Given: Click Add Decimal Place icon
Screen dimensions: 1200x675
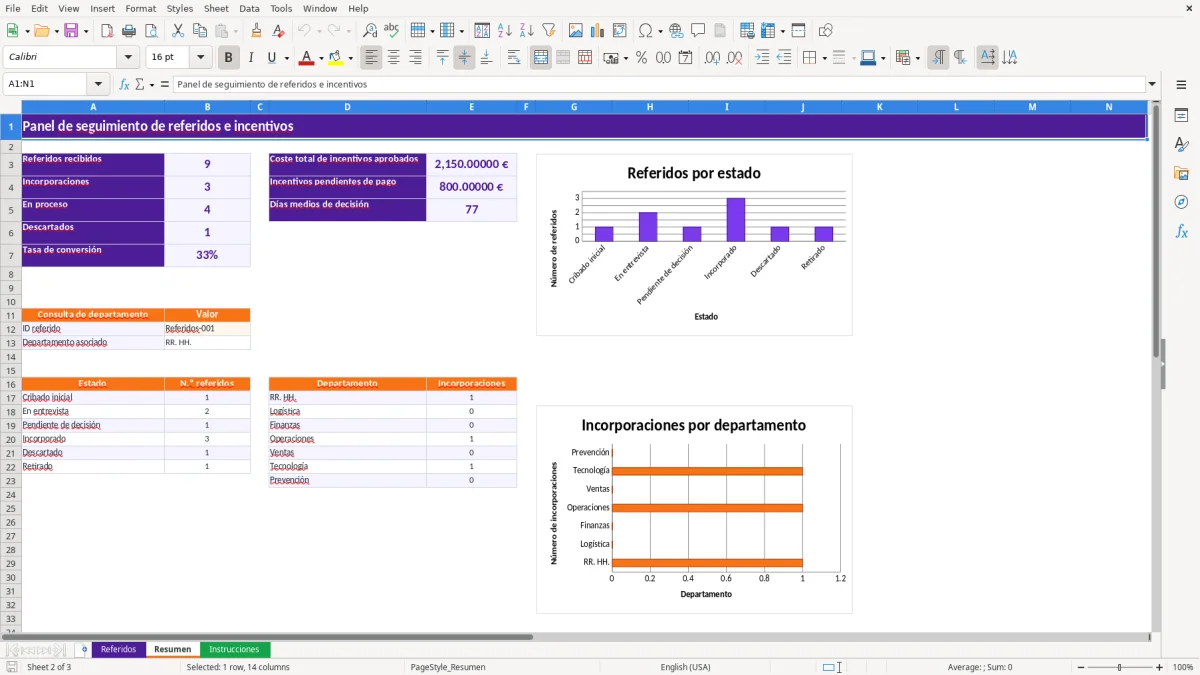Looking at the screenshot, I should 713,58.
